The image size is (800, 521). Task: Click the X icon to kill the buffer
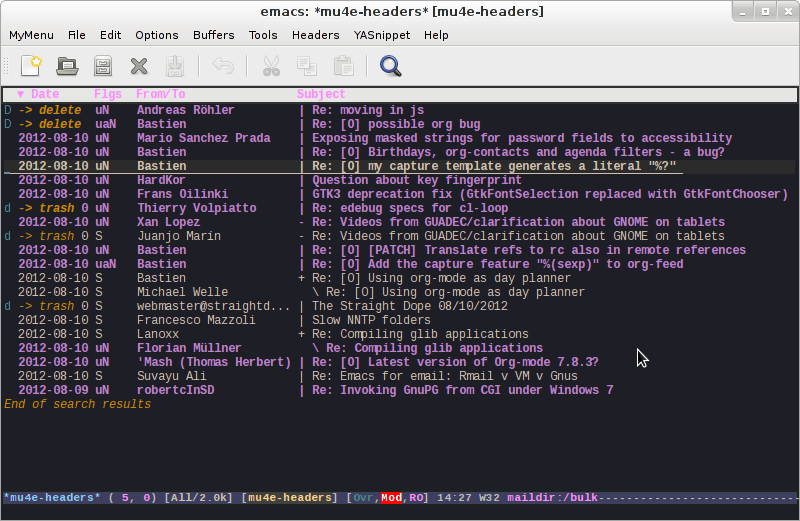139,66
